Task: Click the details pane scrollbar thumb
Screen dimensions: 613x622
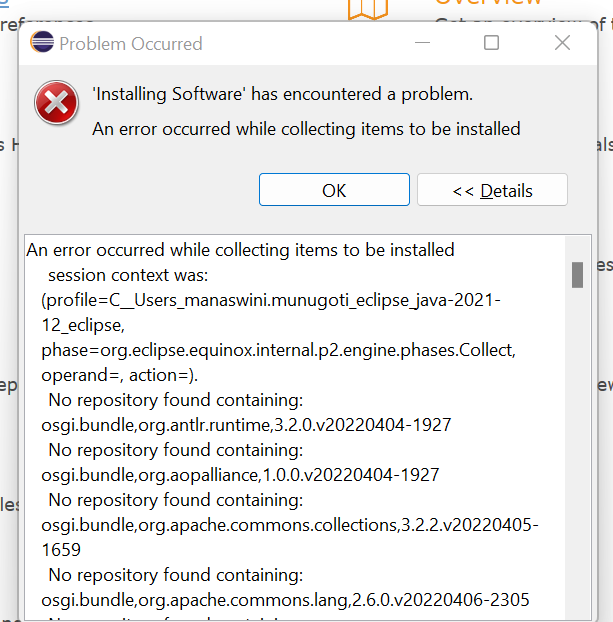Action: point(577,275)
